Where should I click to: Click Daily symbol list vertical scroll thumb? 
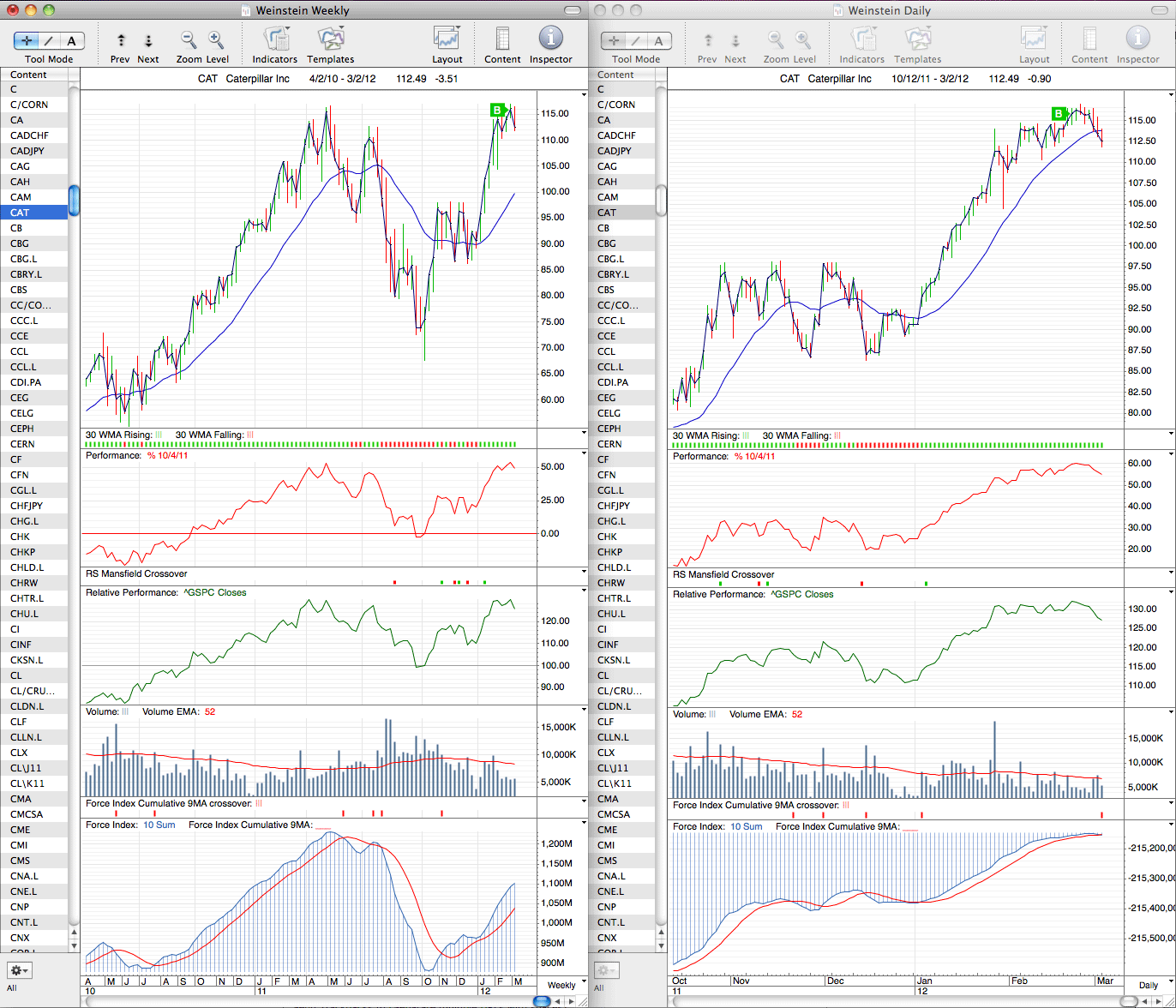pos(661,201)
